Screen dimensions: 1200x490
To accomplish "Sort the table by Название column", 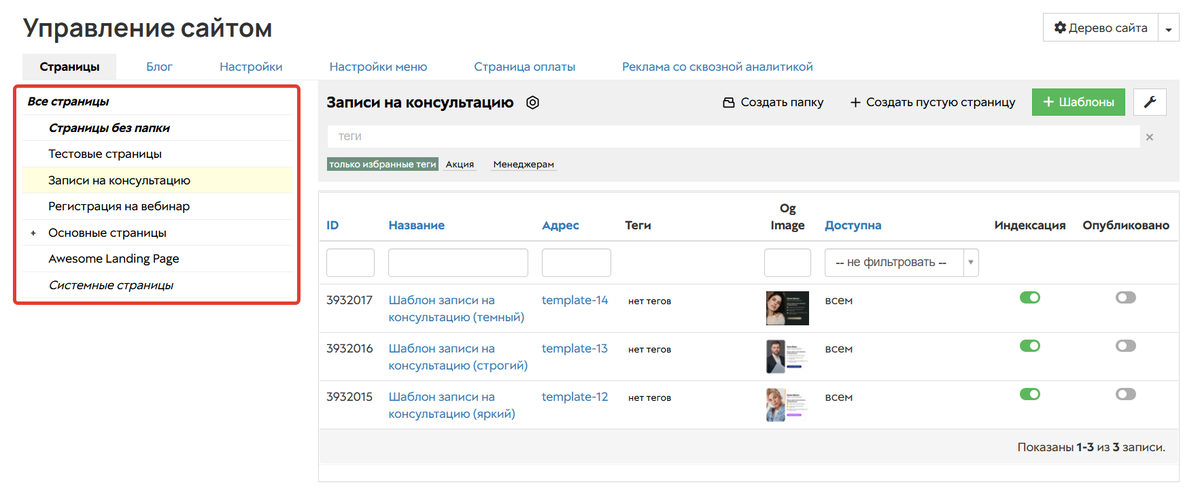I will coord(416,225).
